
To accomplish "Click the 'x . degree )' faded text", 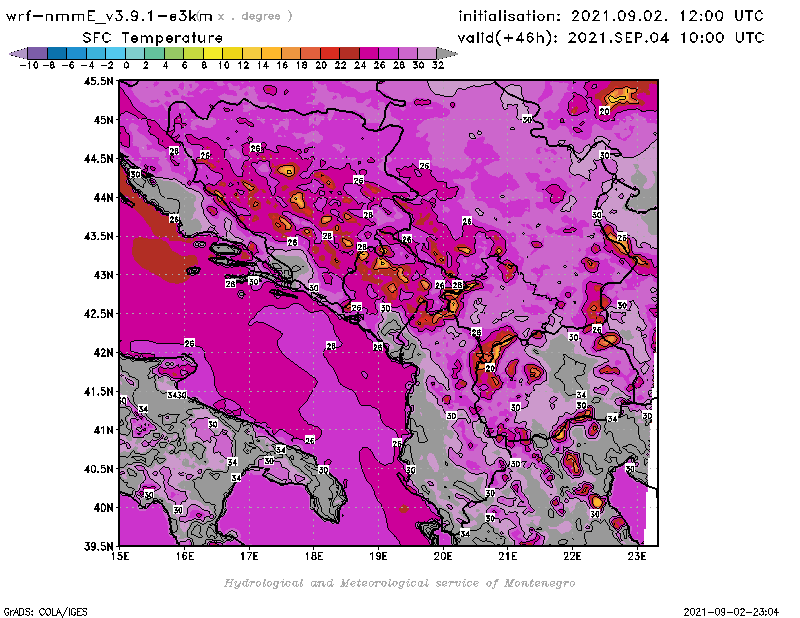I will [x=255, y=16].
